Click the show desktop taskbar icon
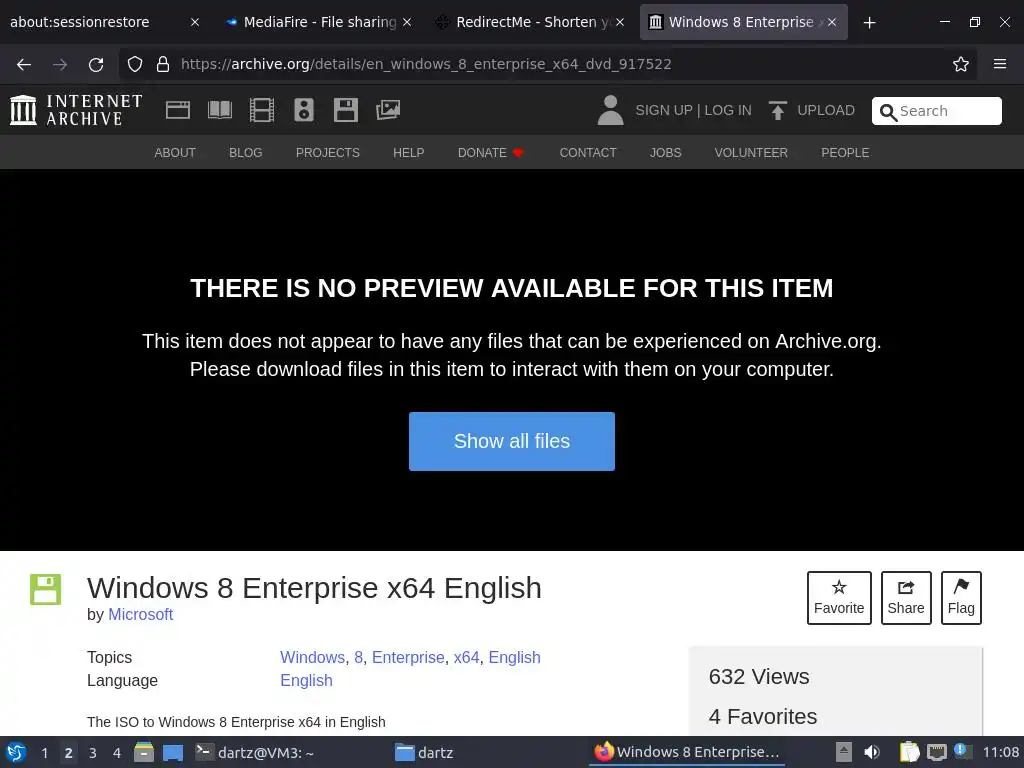Screen dimensions: 1024x768 point(172,753)
